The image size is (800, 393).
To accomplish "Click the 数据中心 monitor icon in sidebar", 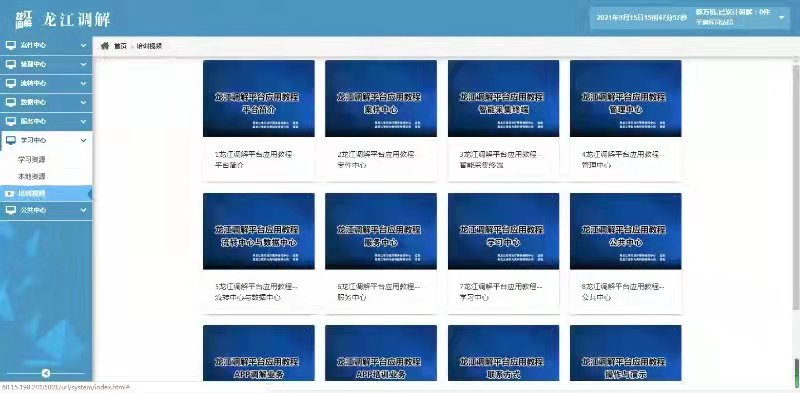I will tap(11, 102).
